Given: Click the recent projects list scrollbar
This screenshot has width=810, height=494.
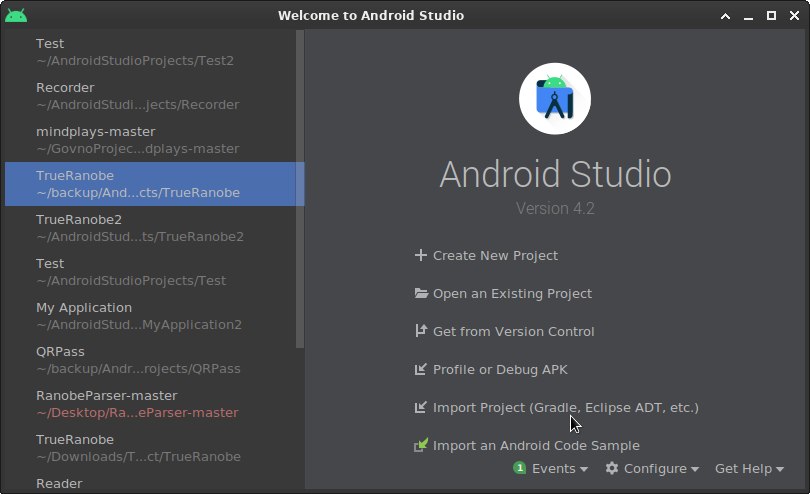Looking at the screenshot, I should click(300, 189).
